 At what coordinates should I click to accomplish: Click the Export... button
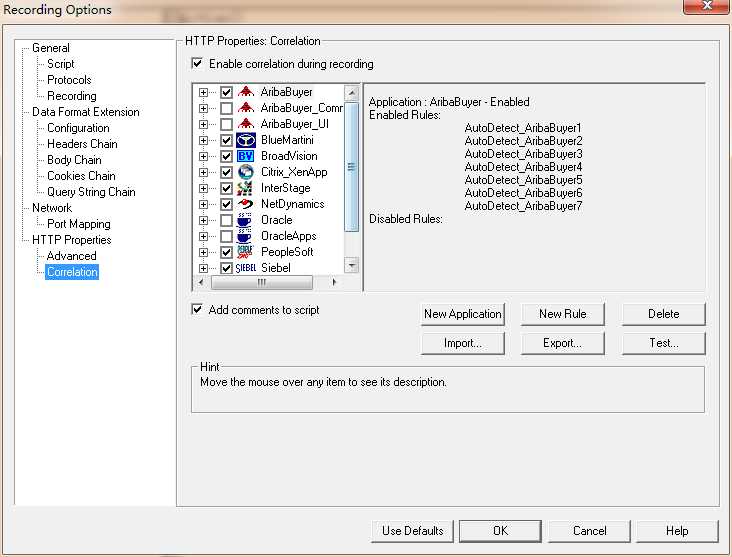tap(563, 343)
